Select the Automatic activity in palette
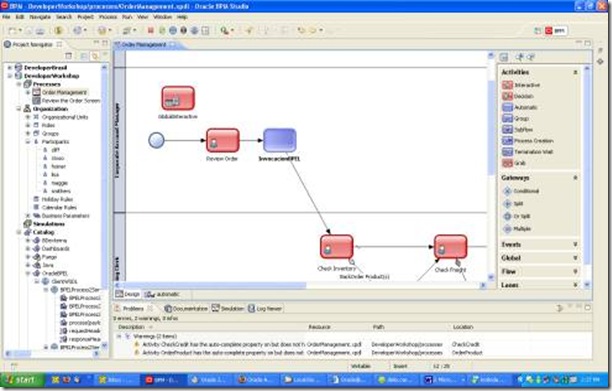The image size is (612, 391). 520,107
